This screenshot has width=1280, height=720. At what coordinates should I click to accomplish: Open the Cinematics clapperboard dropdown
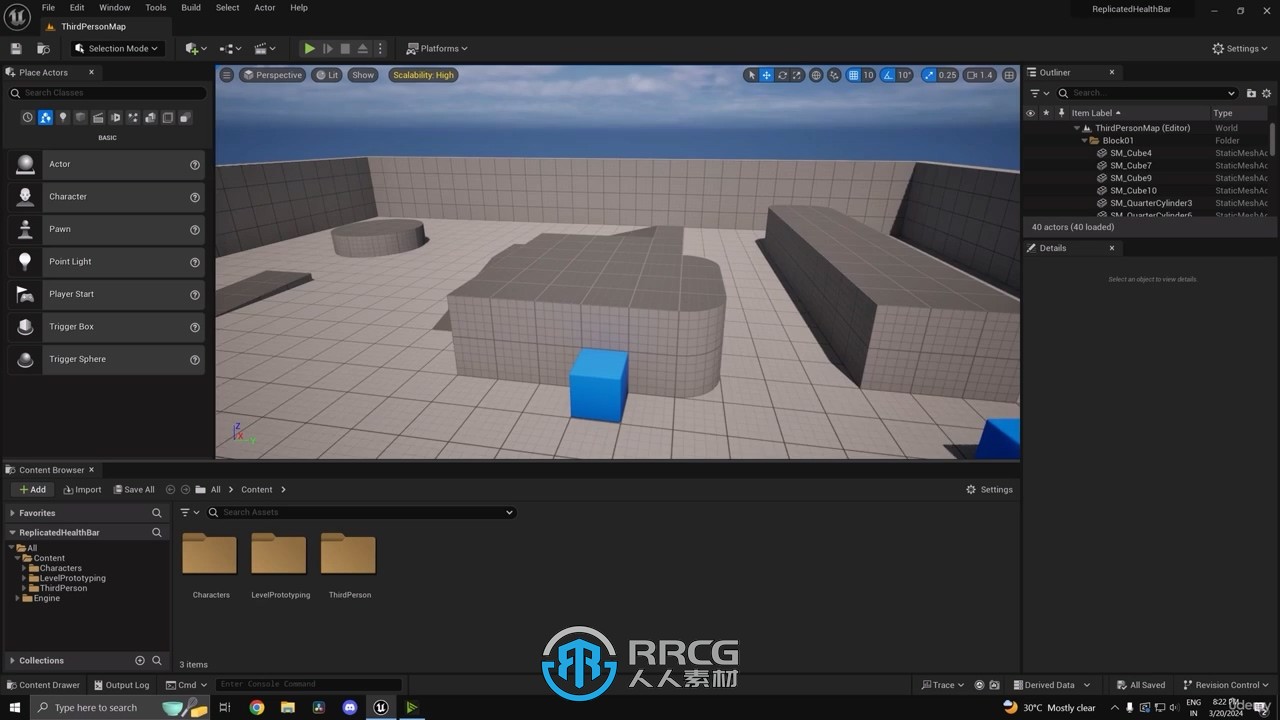tap(265, 48)
